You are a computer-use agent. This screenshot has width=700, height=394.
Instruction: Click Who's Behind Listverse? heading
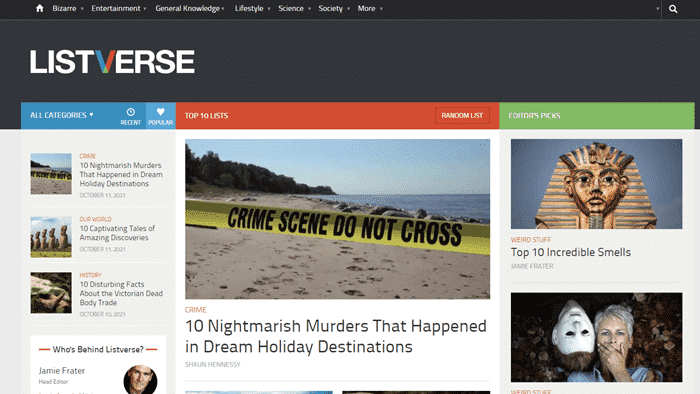[98, 349]
